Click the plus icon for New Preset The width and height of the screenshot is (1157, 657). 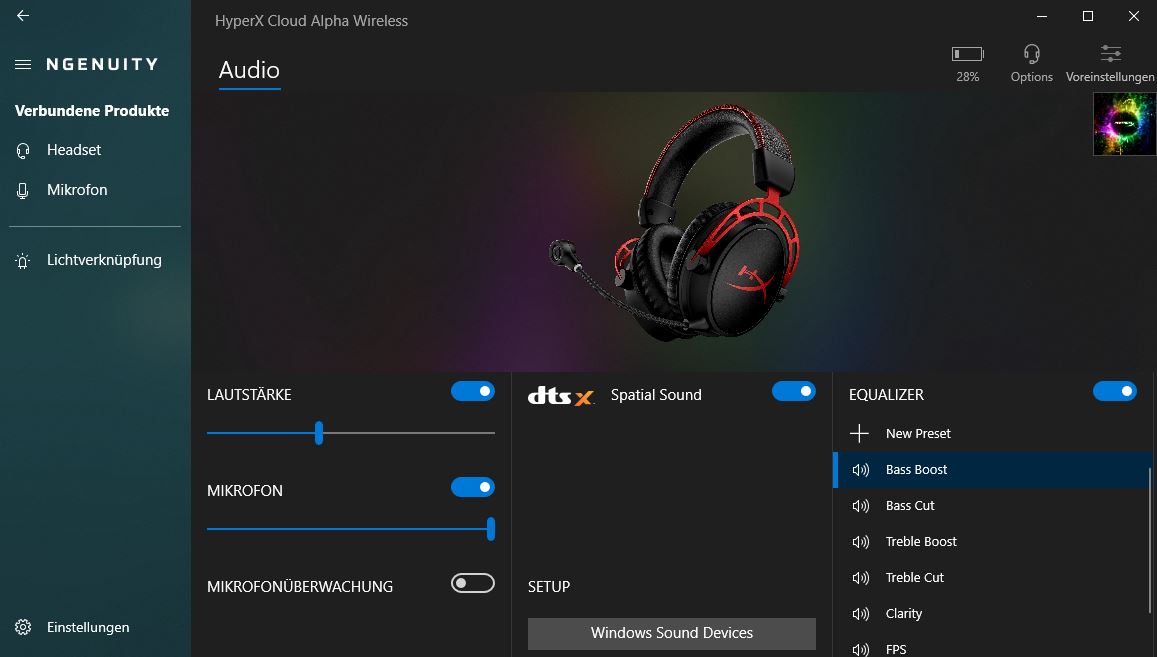click(859, 434)
